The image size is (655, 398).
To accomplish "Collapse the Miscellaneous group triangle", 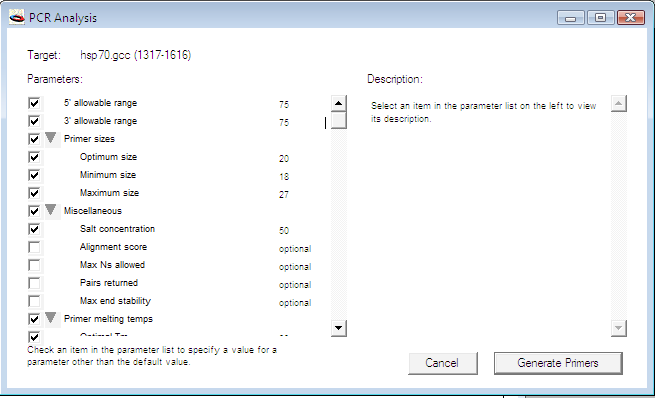I will (51, 209).
